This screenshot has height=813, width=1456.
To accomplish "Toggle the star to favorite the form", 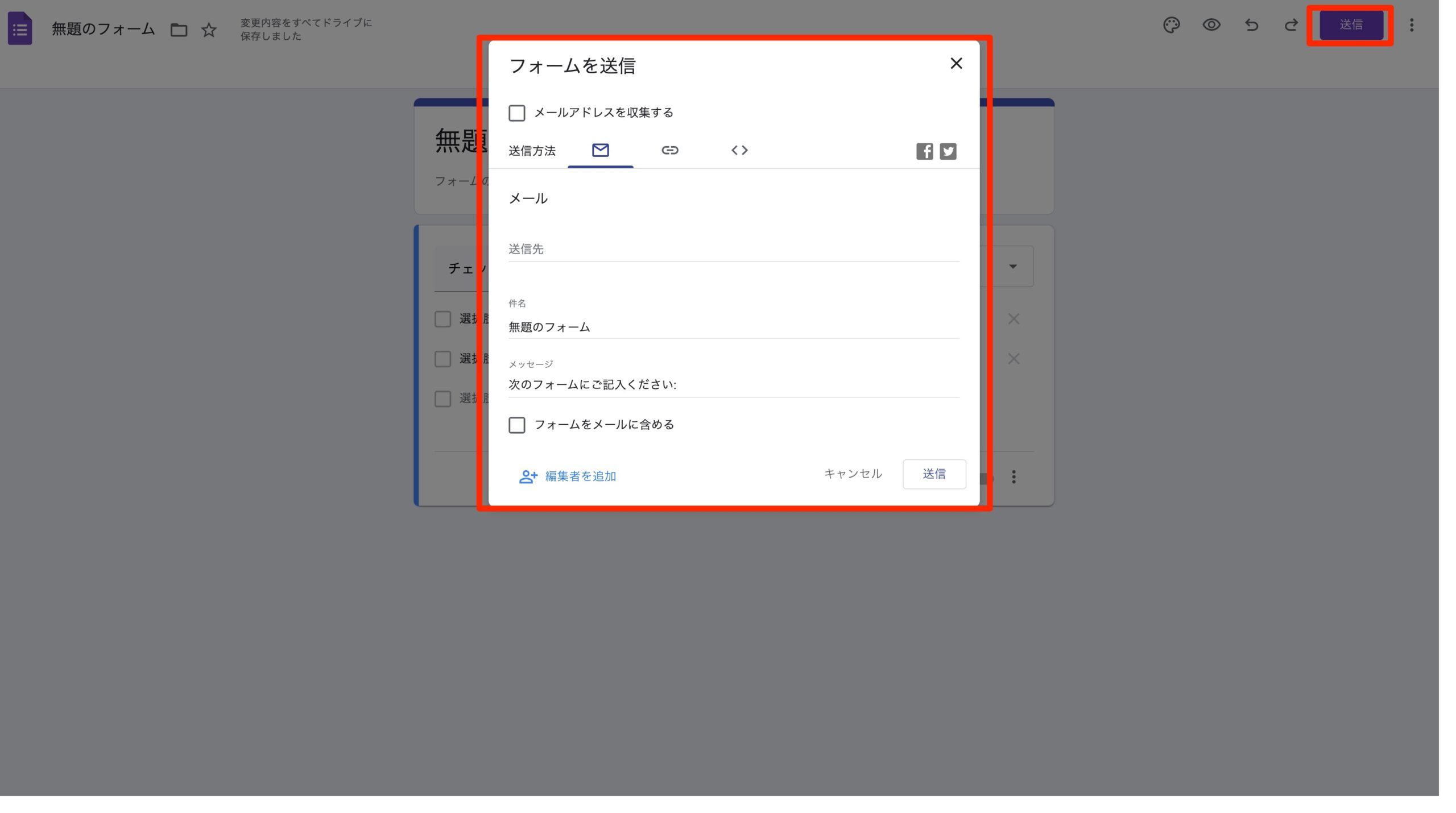I will tap(208, 30).
